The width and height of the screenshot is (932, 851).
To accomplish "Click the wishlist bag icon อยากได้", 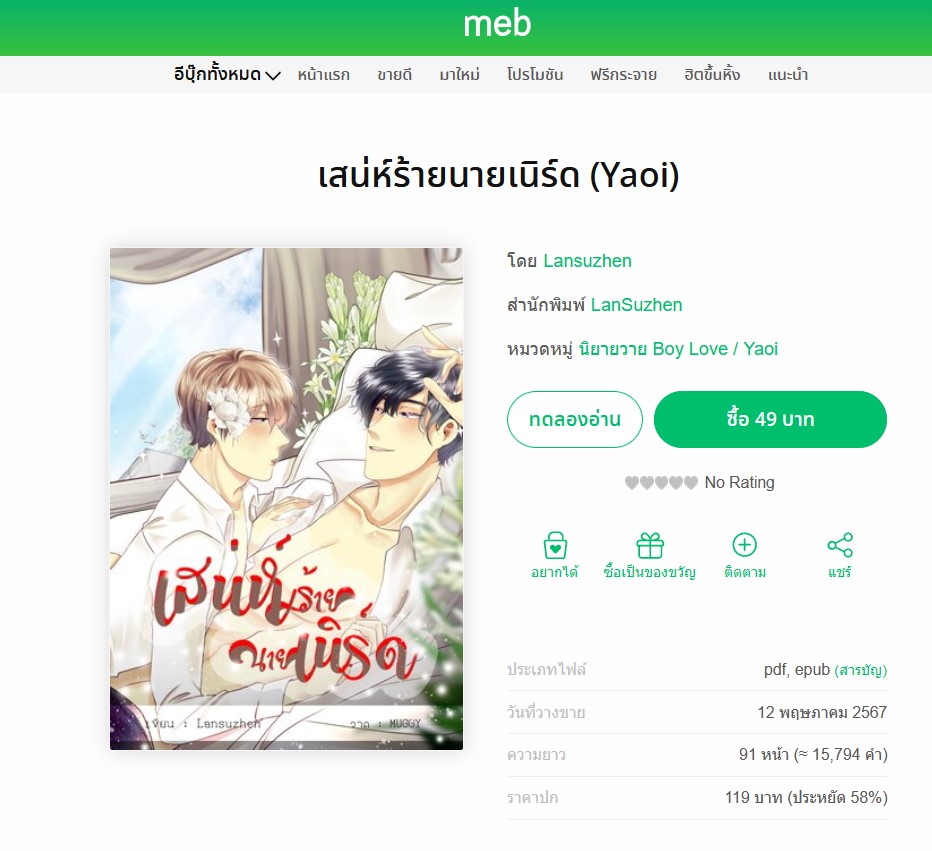I will (x=555, y=545).
